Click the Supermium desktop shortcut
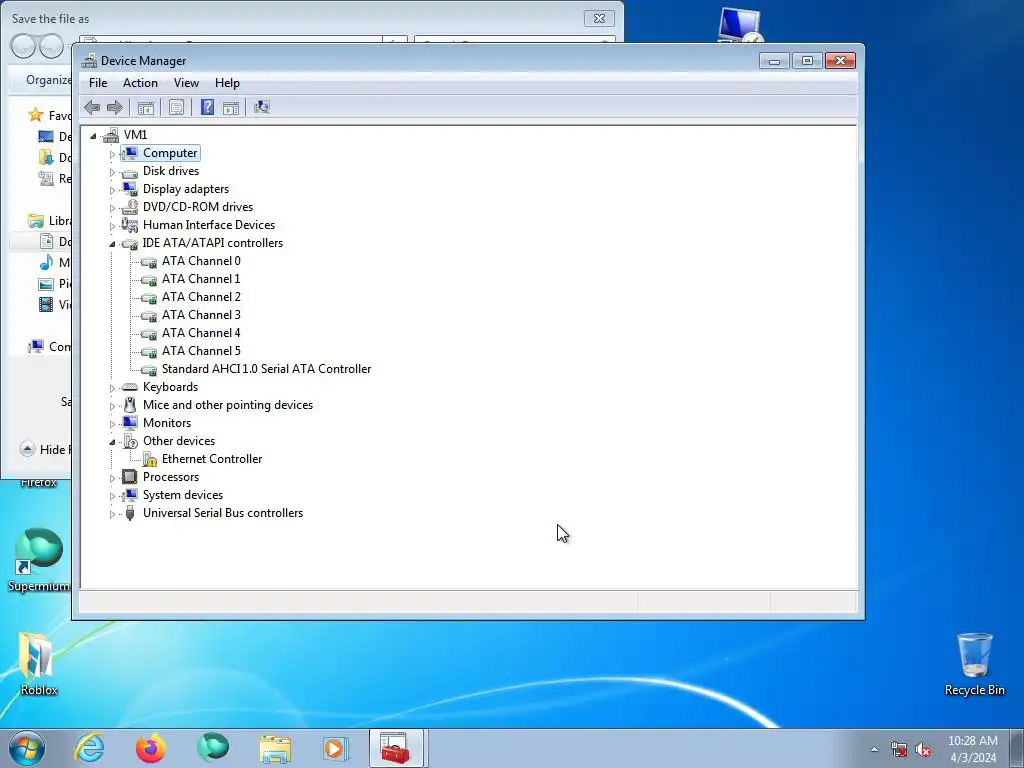This screenshot has width=1024, height=768. tap(39, 561)
